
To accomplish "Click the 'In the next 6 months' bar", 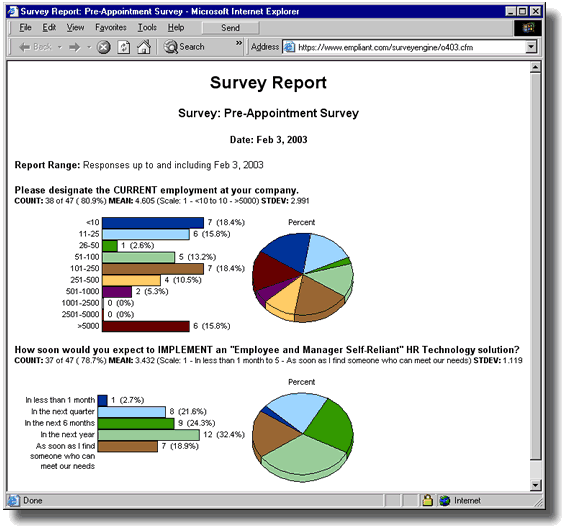I will pos(136,423).
